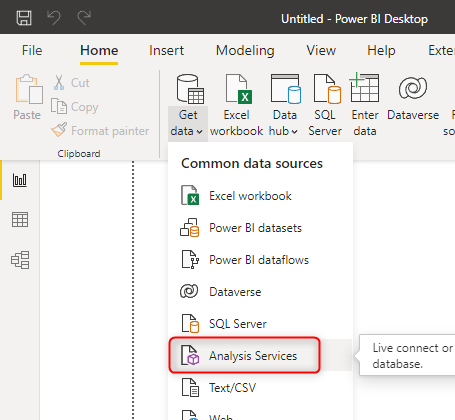This screenshot has height=420, width=455.
Task: Click the SQL Server ribbon icon
Action: click(x=326, y=89)
